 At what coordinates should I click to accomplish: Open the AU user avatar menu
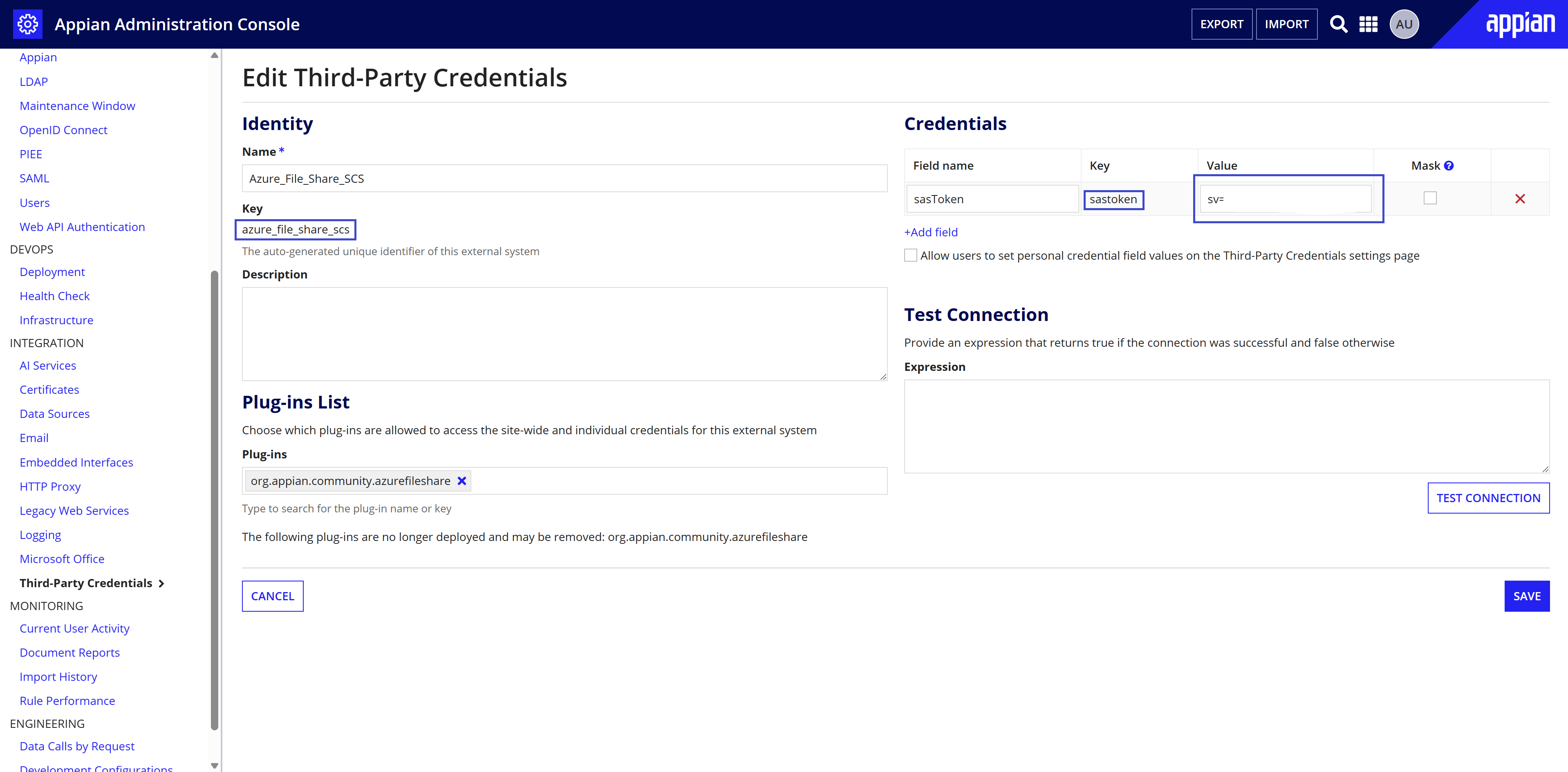pyautogui.click(x=1404, y=25)
